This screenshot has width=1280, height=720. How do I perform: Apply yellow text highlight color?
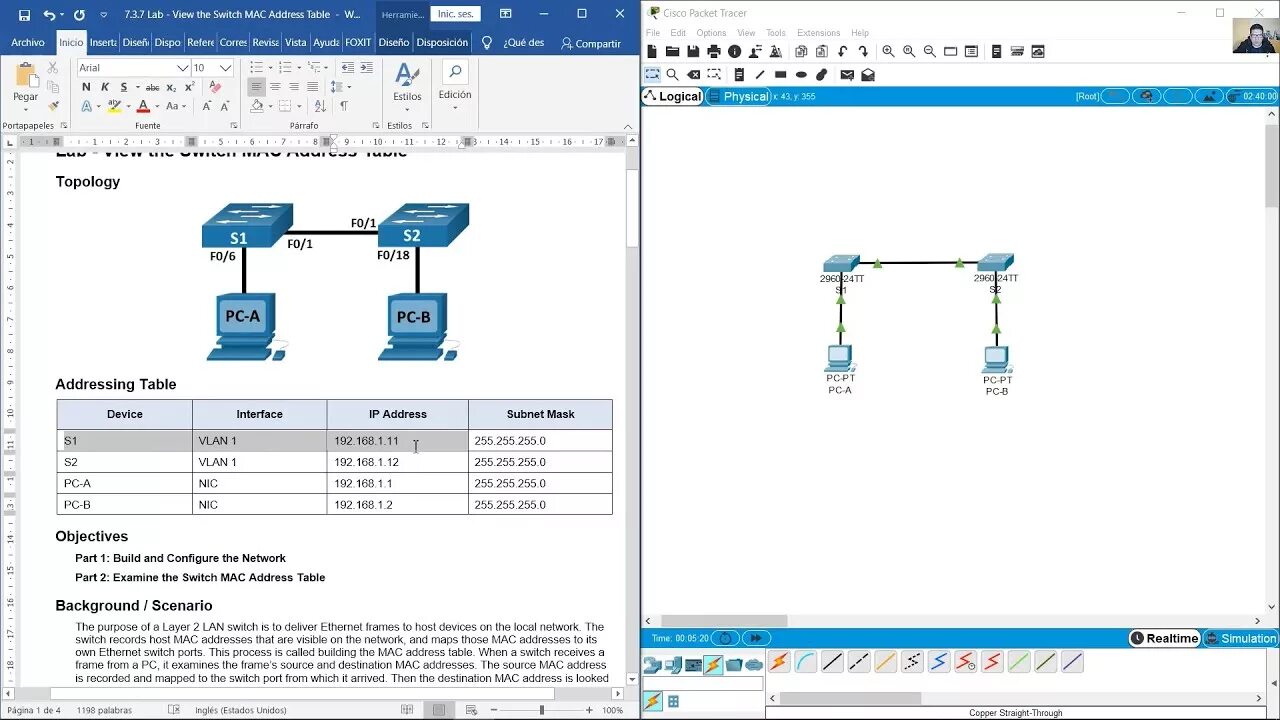(114, 106)
